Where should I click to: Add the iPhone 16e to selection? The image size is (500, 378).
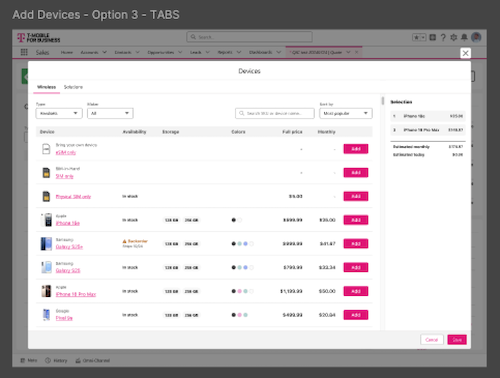tap(356, 220)
